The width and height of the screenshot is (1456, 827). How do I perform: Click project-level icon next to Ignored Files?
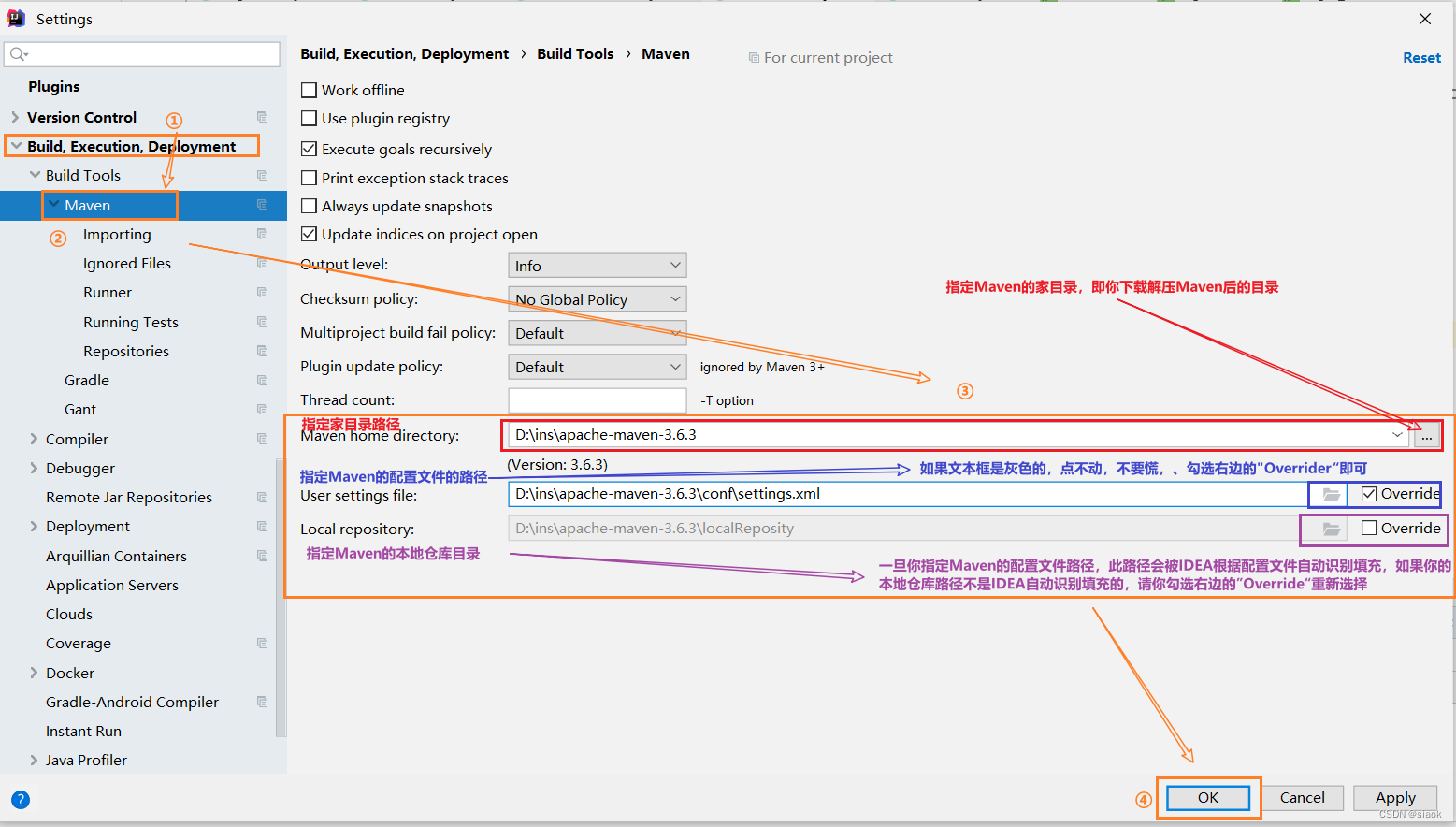[x=262, y=264]
